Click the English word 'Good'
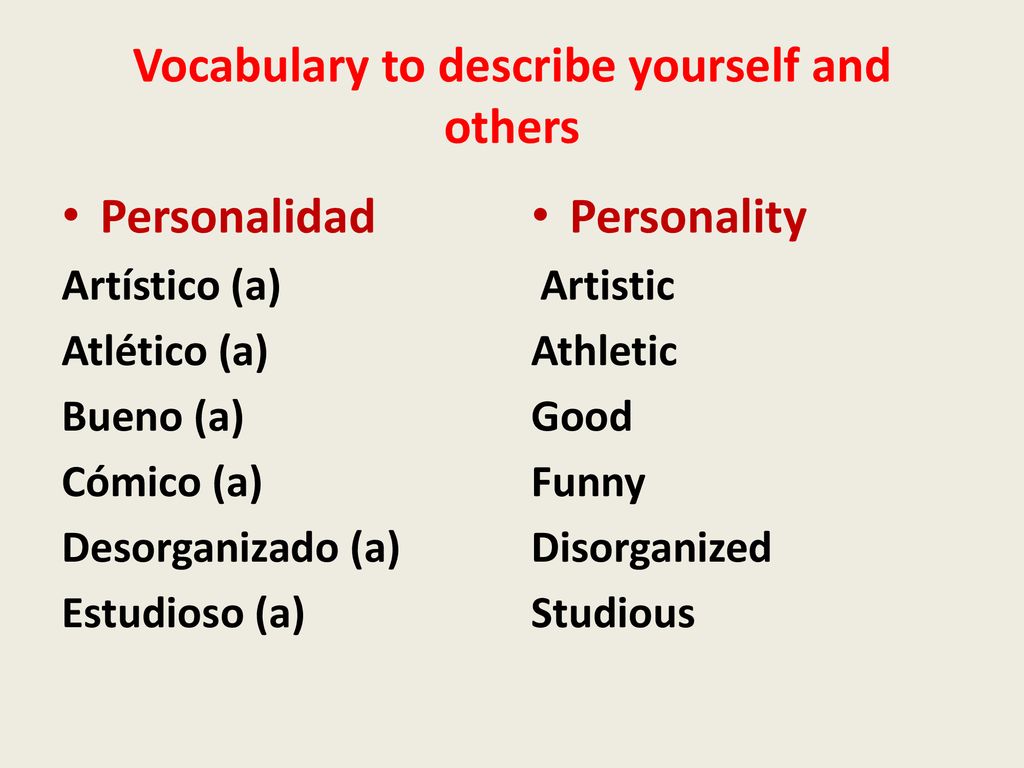Image resolution: width=1024 pixels, height=768 pixels. point(582,416)
